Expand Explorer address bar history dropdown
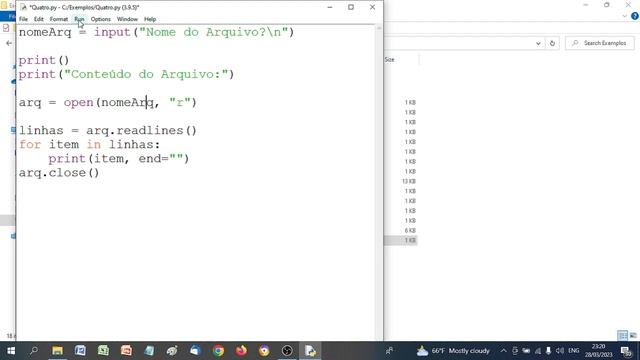This screenshot has width=640, height=360. [538, 43]
